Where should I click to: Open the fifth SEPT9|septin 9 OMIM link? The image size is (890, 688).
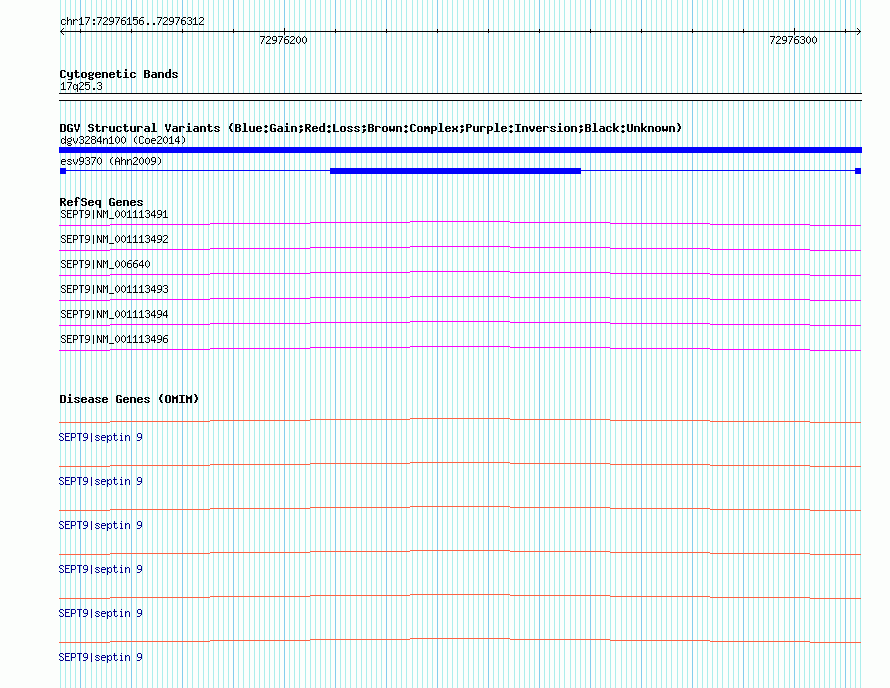(100, 614)
